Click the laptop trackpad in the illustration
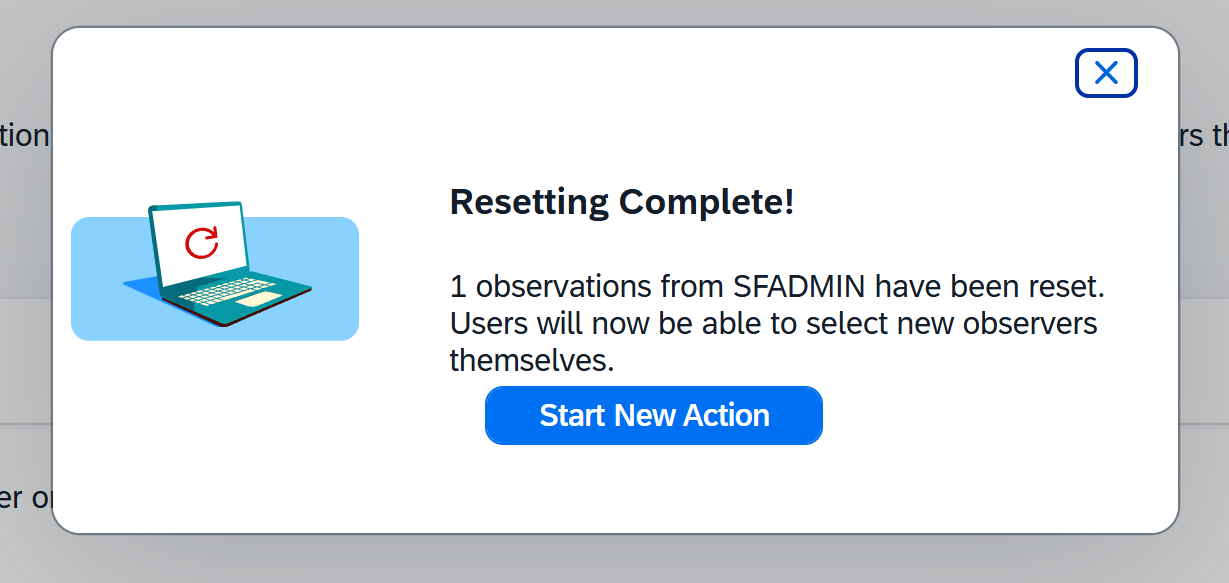 click(258, 299)
